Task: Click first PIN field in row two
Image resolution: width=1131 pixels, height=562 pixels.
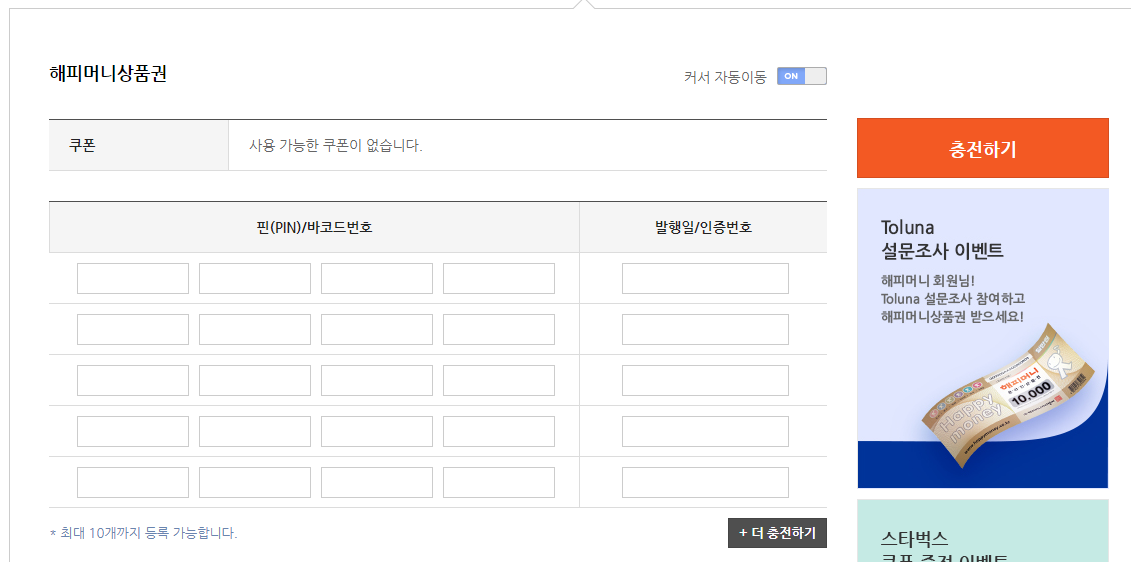Action: tap(133, 330)
